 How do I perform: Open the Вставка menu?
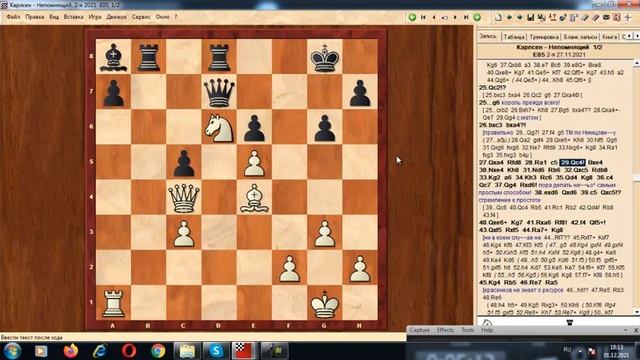point(73,17)
